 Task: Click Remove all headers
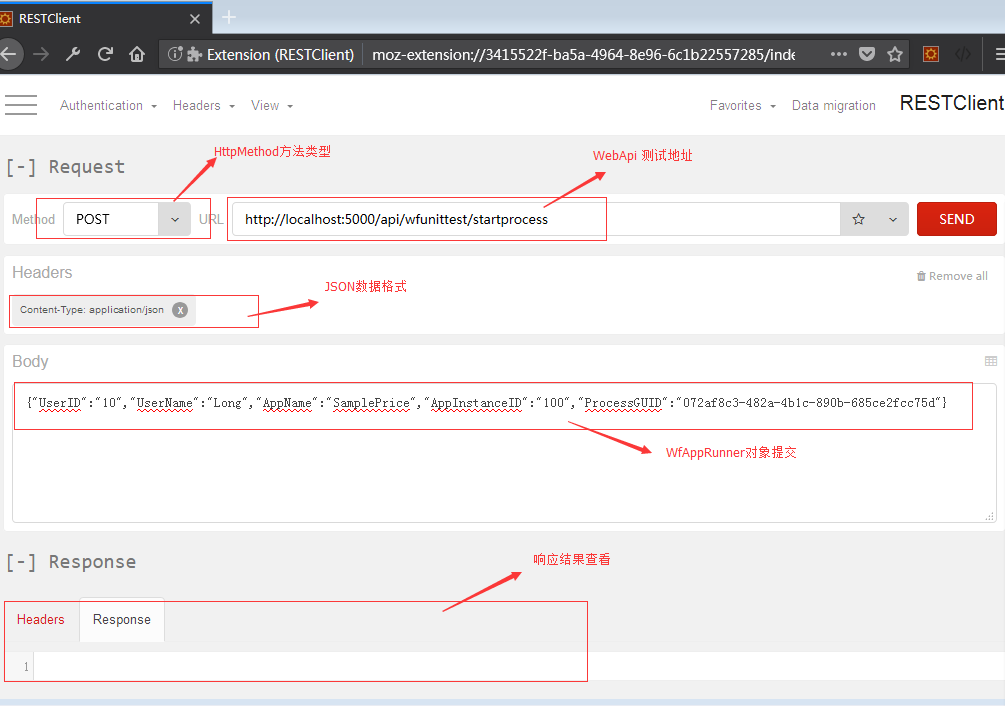pyautogui.click(x=952, y=276)
